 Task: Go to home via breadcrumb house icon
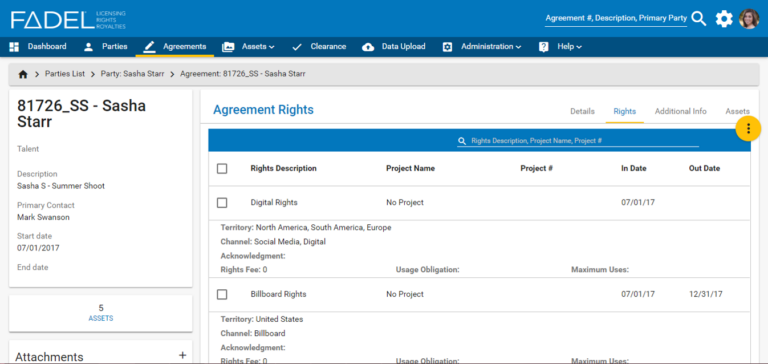coord(23,74)
